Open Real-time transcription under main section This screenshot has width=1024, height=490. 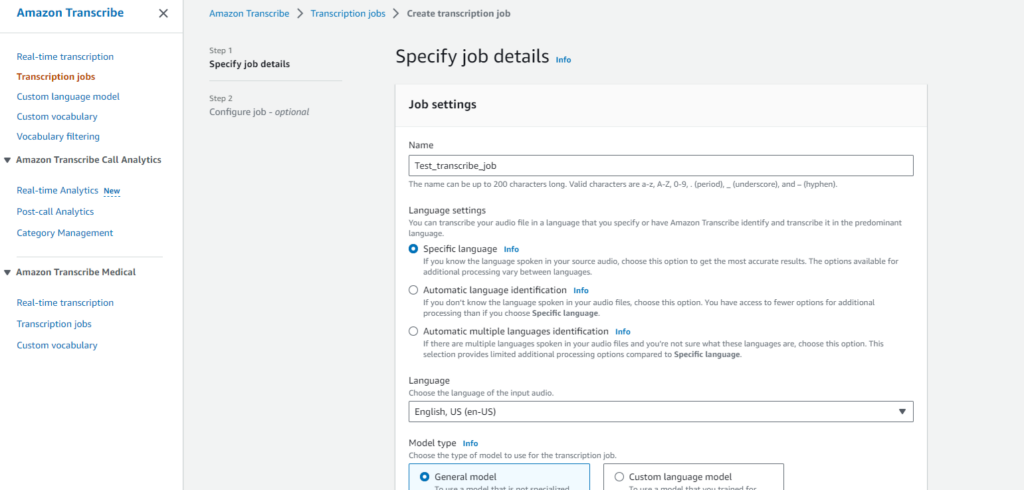coord(65,57)
